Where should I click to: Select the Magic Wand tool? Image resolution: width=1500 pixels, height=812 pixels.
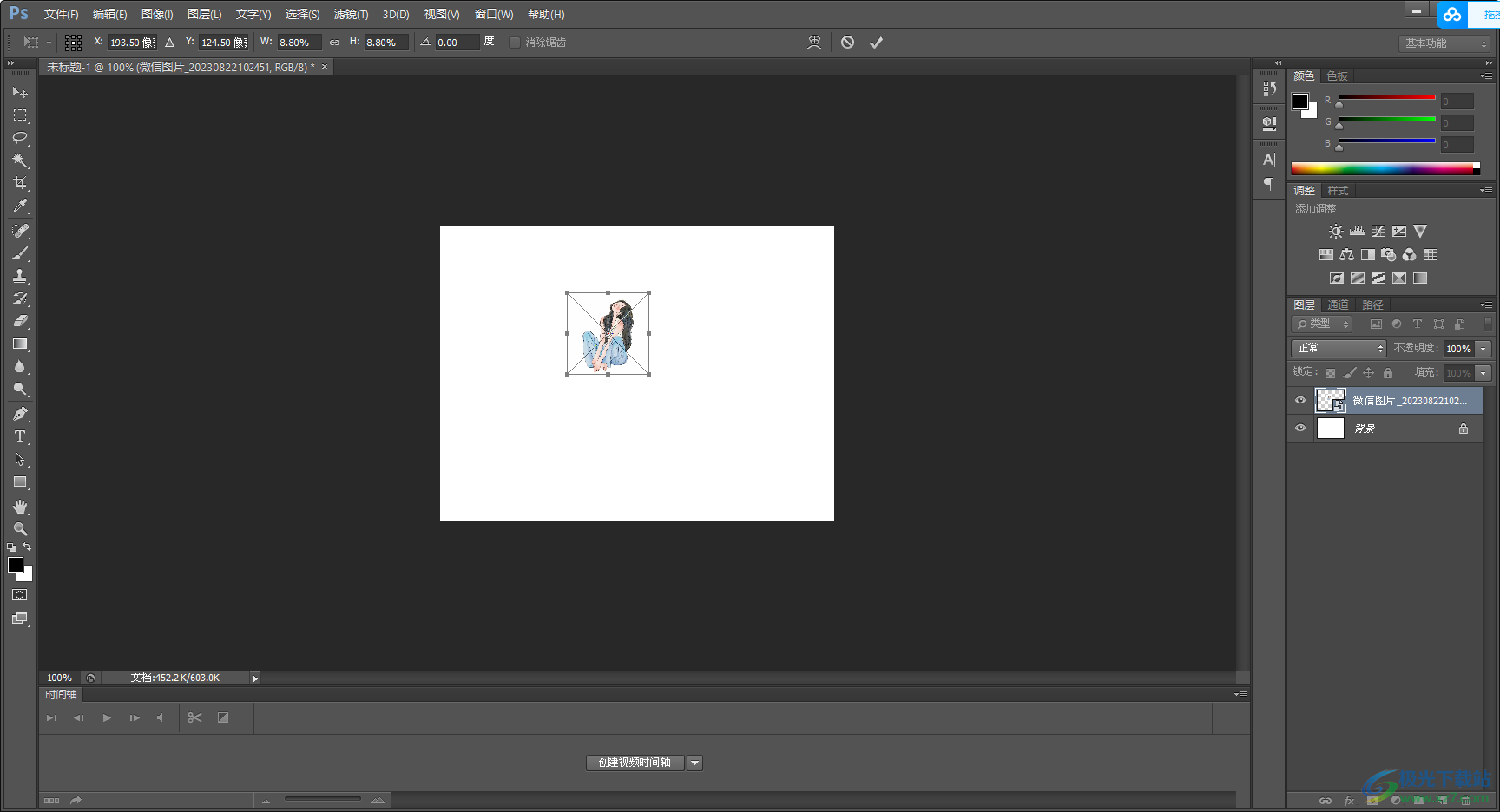tap(20, 160)
